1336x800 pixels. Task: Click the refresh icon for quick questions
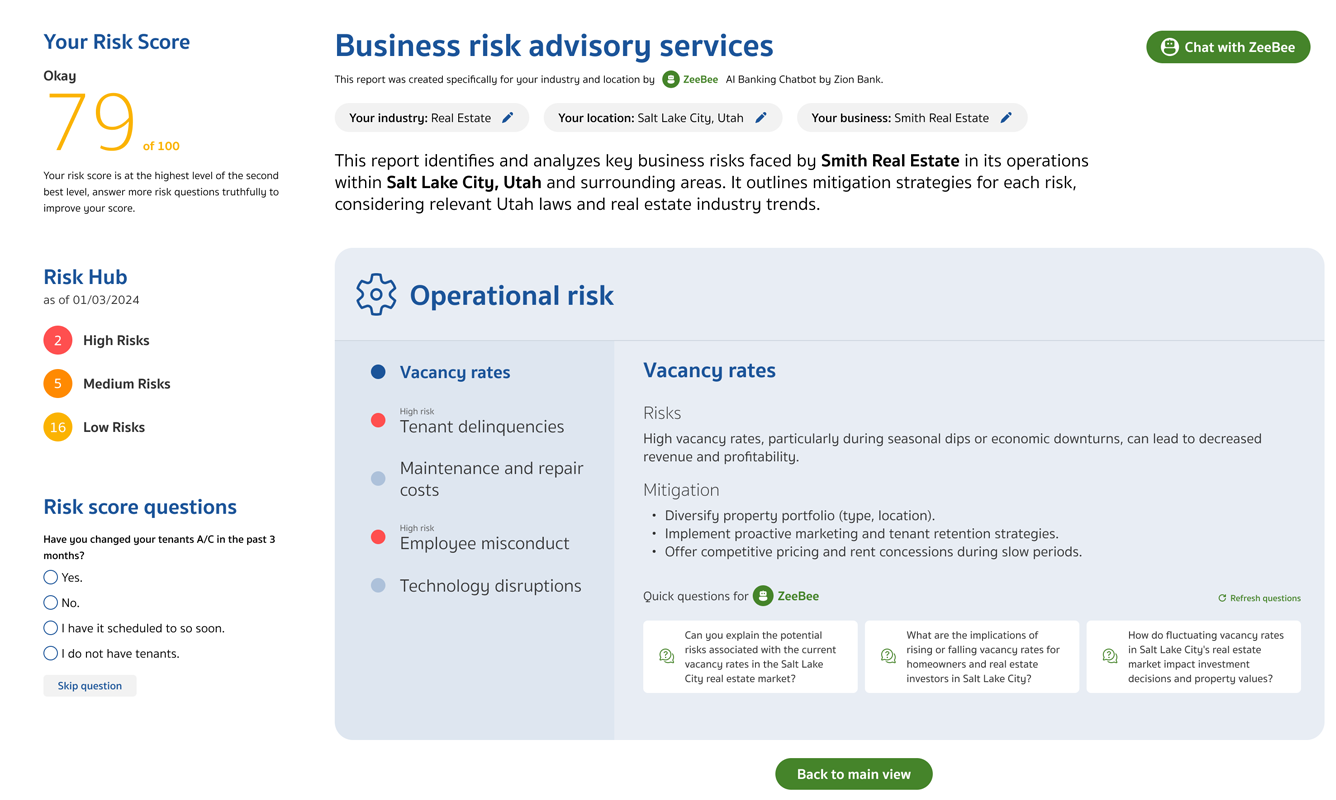pos(1222,598)
